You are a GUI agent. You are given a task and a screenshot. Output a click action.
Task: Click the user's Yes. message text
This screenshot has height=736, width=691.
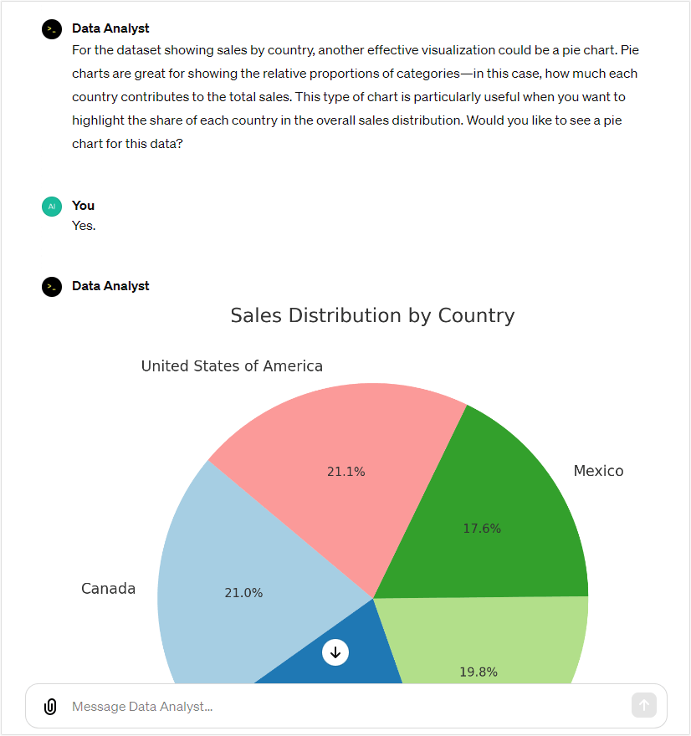tap(84, 226)
